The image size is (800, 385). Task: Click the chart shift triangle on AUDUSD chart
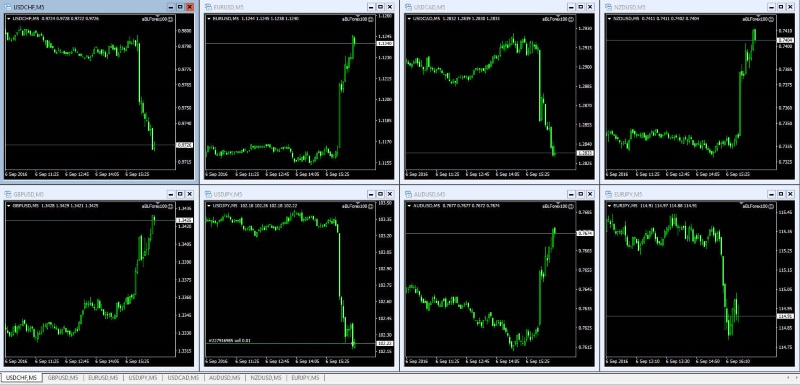[558, 203]
